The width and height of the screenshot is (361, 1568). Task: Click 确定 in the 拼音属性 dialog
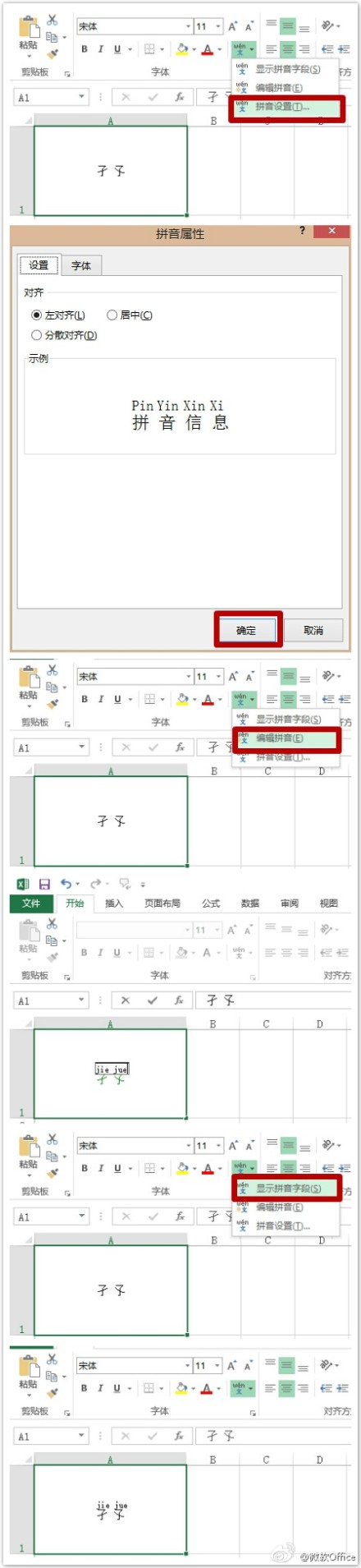246,630
